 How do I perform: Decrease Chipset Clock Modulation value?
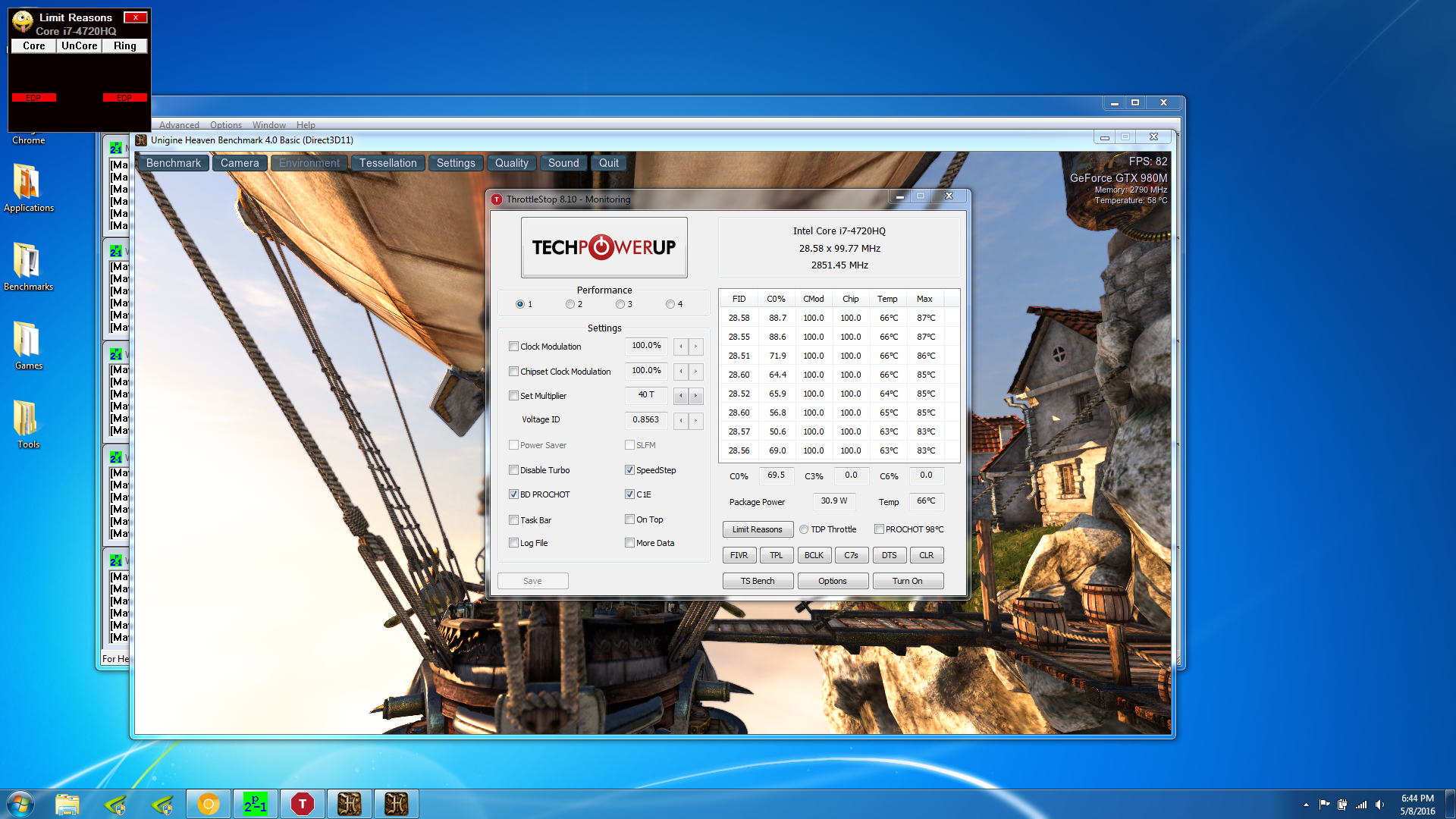tap(681, 372)
